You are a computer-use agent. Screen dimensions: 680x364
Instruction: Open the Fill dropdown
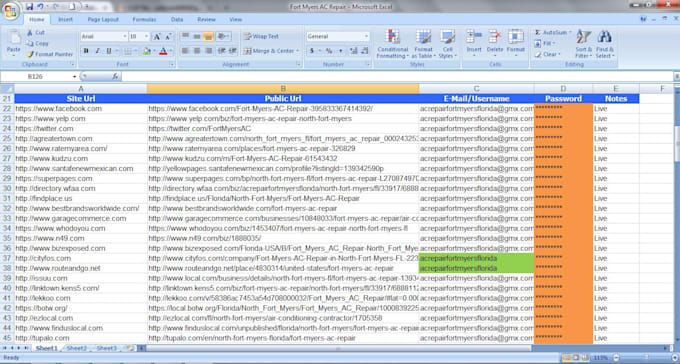[x=545, y=43]
